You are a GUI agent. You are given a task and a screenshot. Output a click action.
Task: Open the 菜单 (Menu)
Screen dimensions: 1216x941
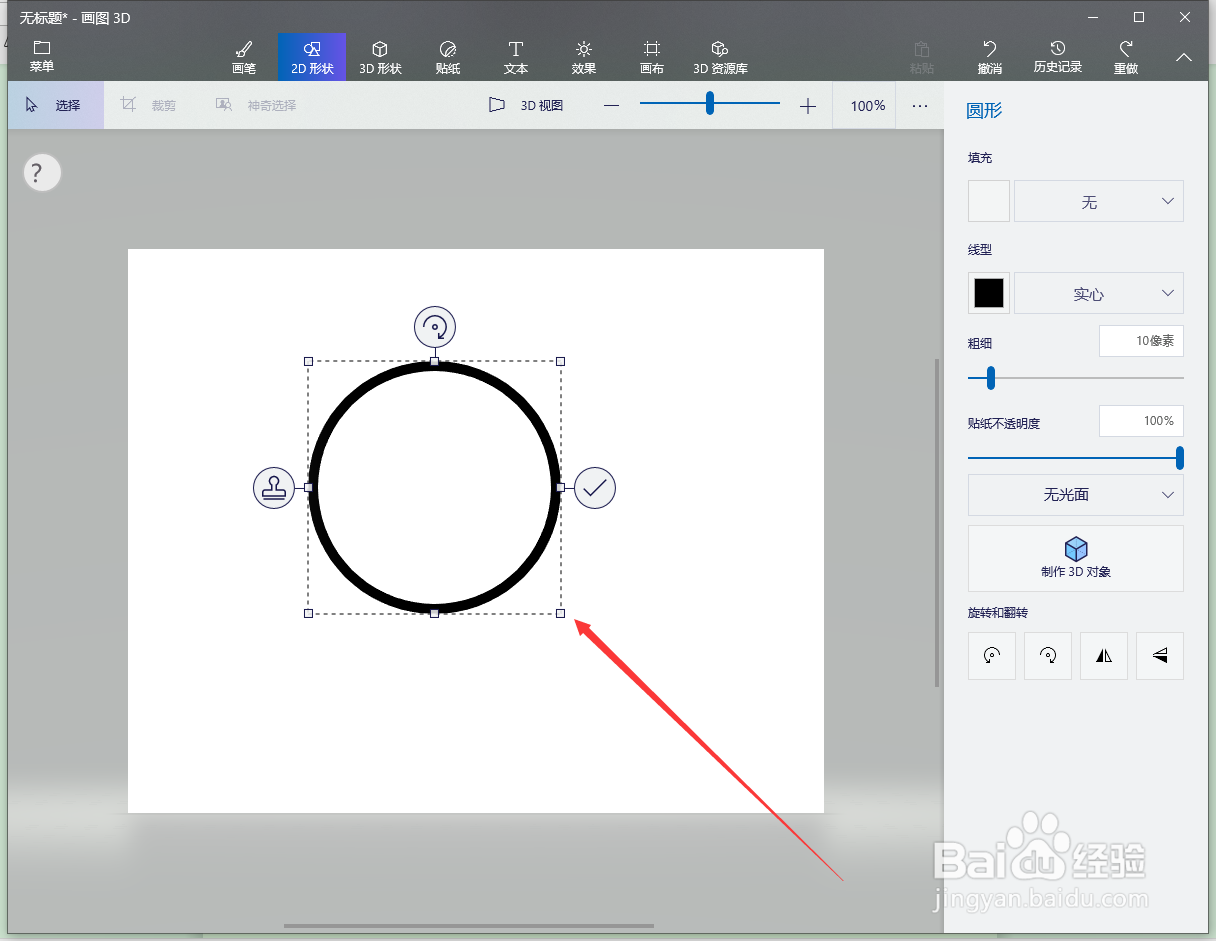coord(41,55)
